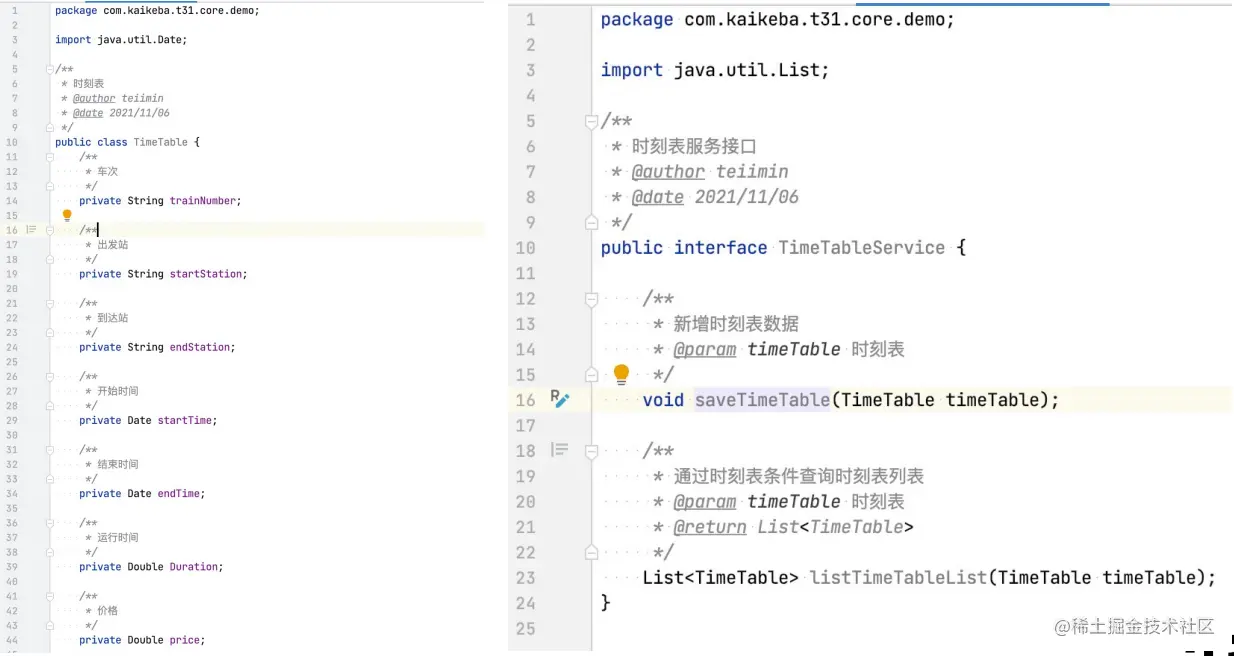
Task: Click the import java.util.Date line
Action: [121, 40]
